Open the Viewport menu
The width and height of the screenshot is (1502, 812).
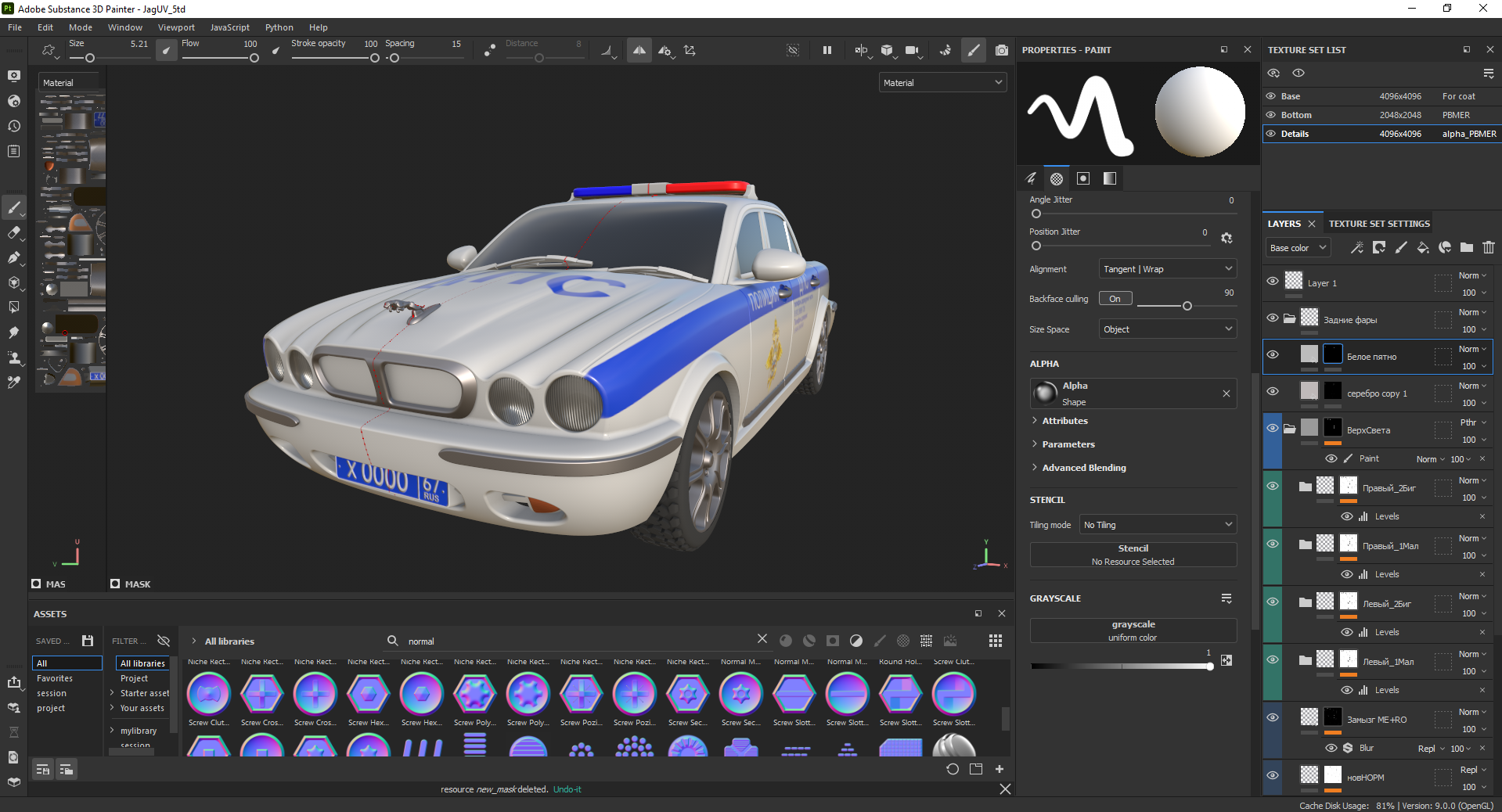[x=176, y=27]
